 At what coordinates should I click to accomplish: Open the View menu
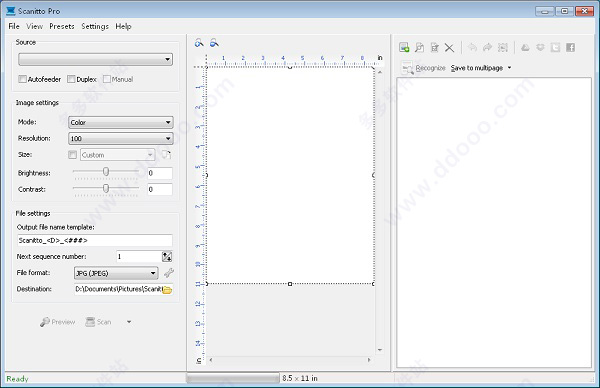pos(34,26)
